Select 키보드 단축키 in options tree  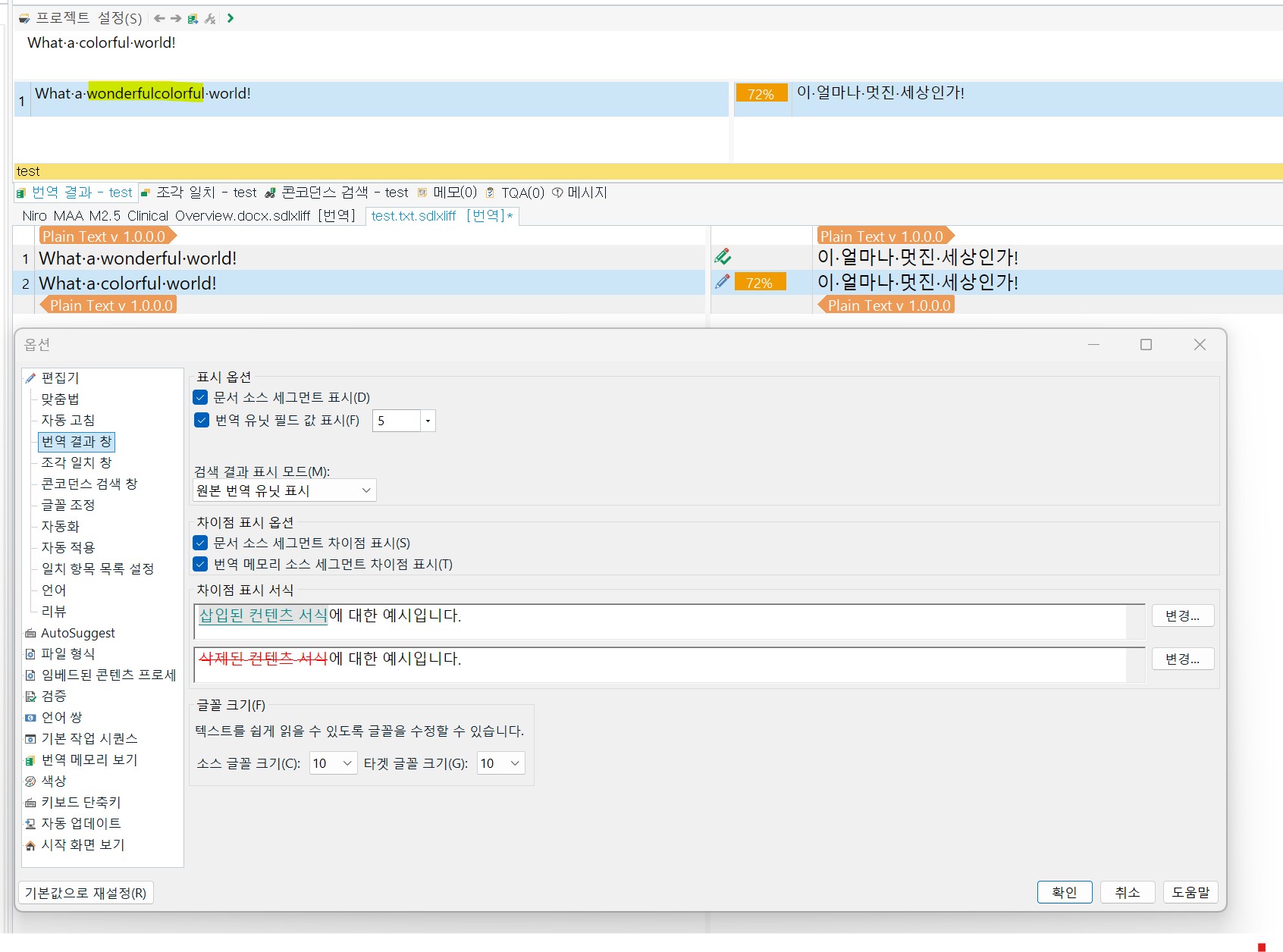(80, 802)
